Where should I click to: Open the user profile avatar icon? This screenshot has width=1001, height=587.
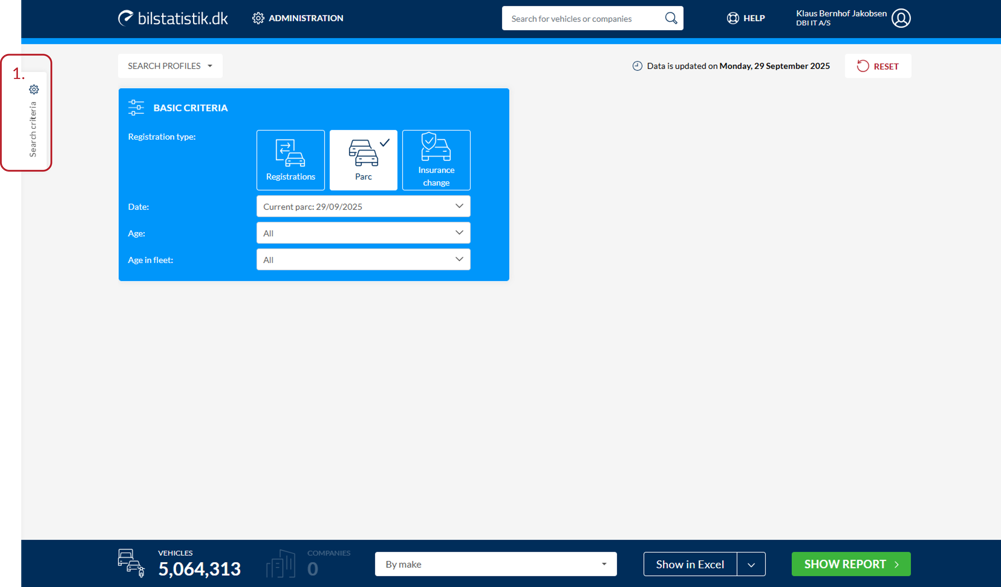point(901,18)
